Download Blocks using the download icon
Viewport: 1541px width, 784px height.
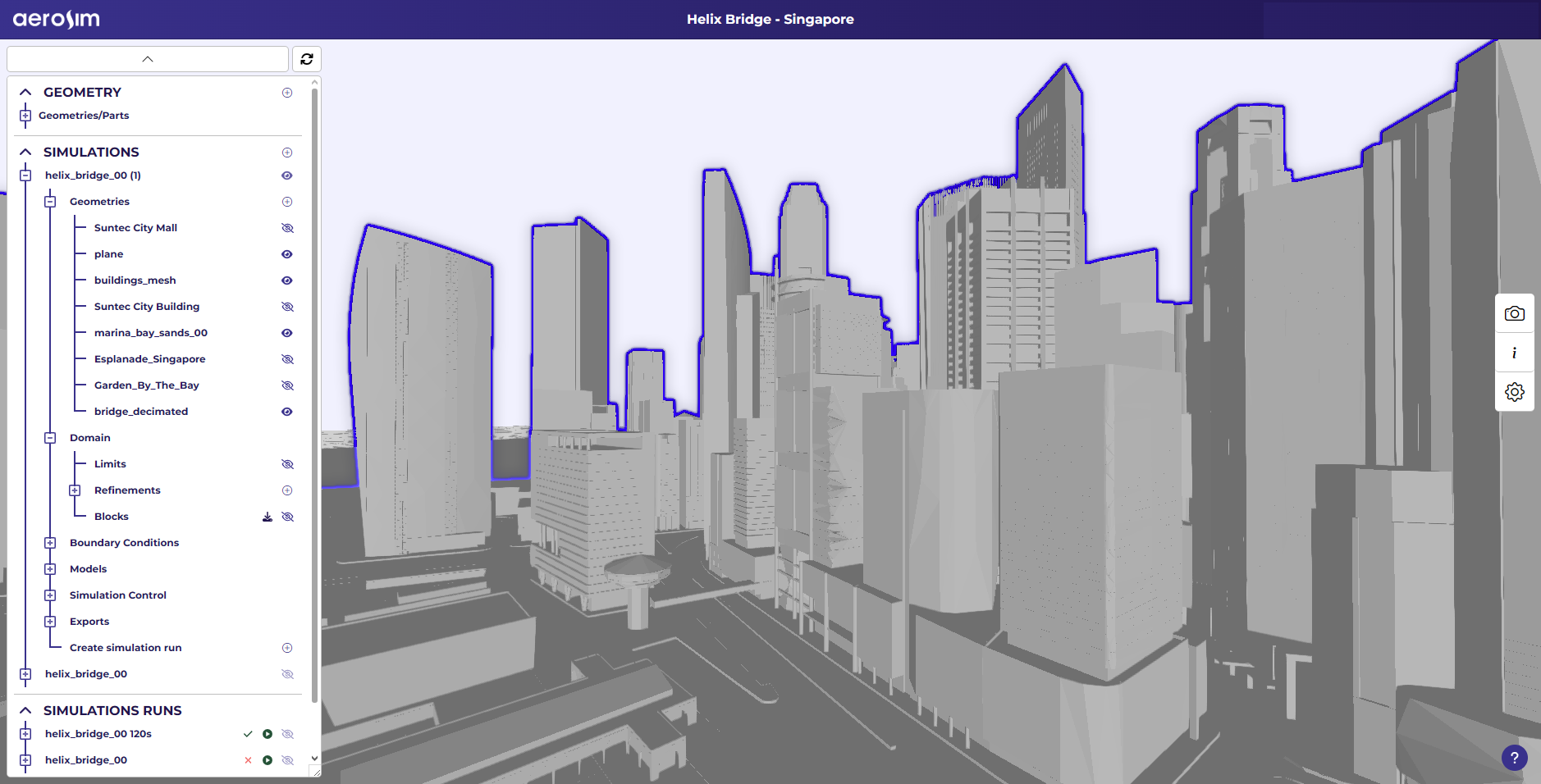click(268, 517)
